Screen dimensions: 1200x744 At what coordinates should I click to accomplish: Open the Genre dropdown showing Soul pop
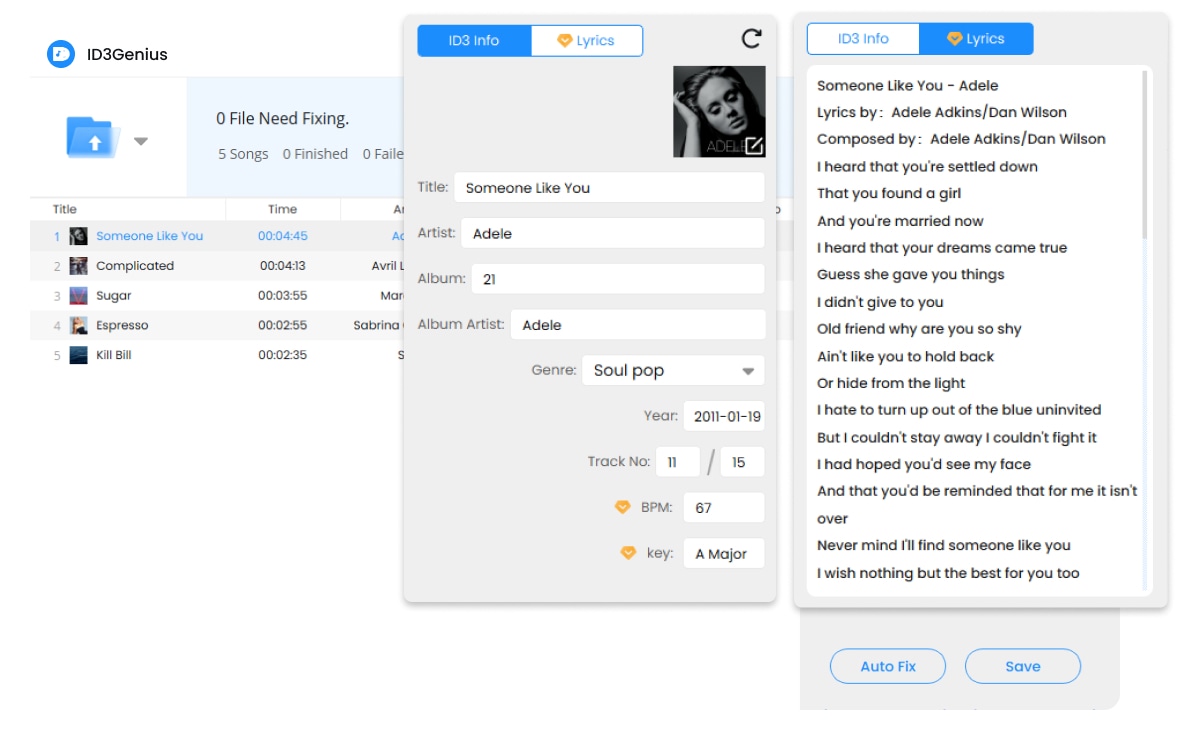[673, 370]
